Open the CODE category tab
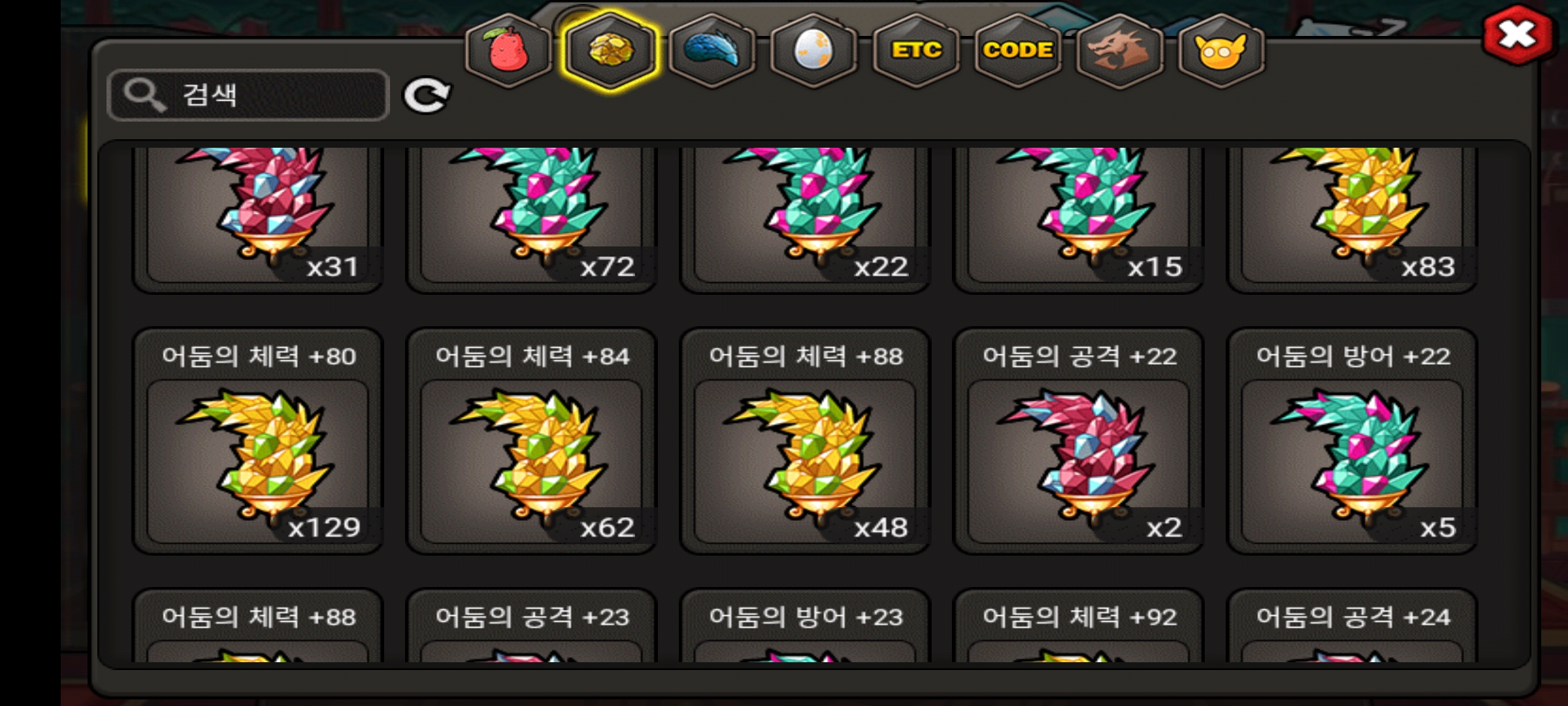 (1018, 51)
